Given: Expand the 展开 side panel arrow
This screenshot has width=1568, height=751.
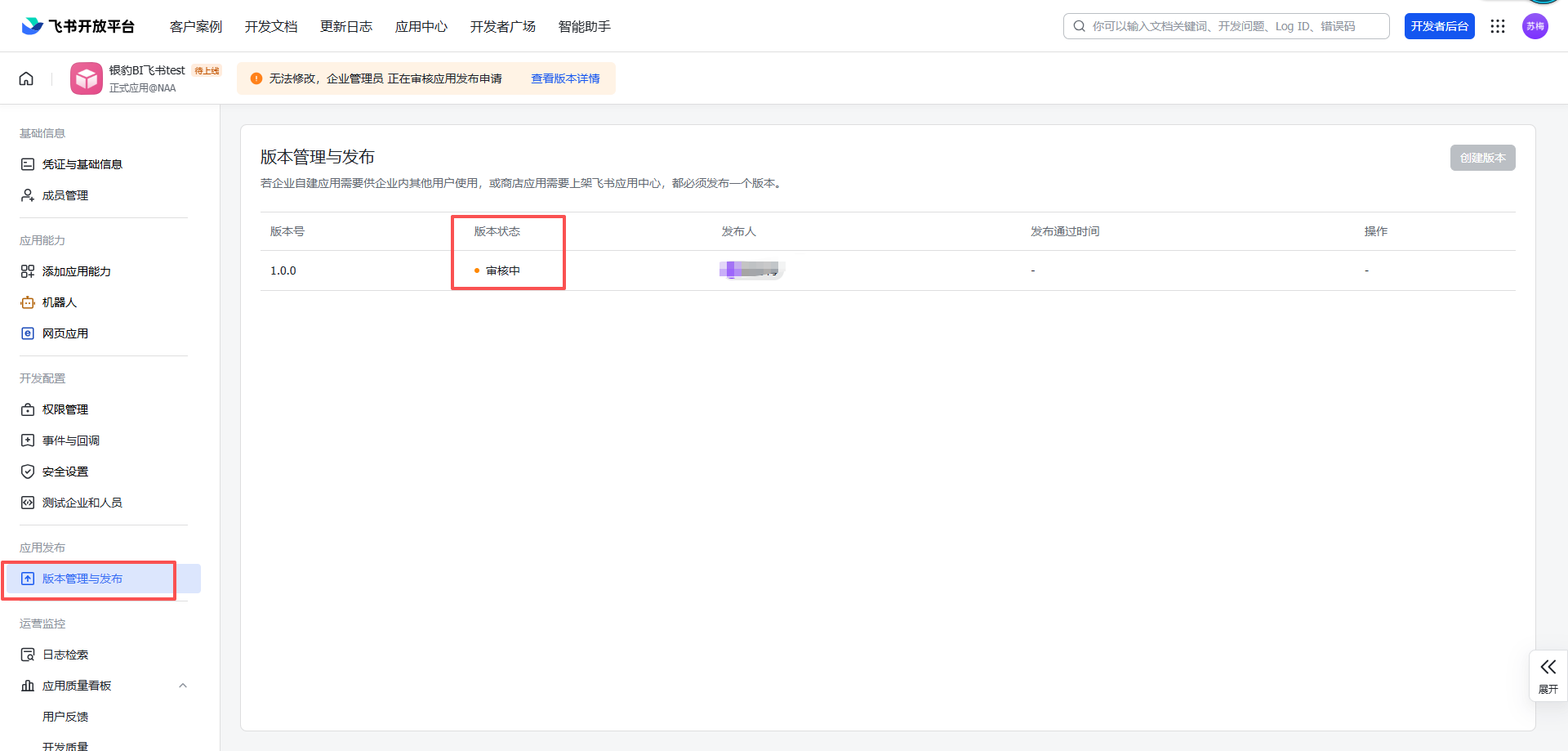Looking at the screenshot, I should [x=1548, y=675].
